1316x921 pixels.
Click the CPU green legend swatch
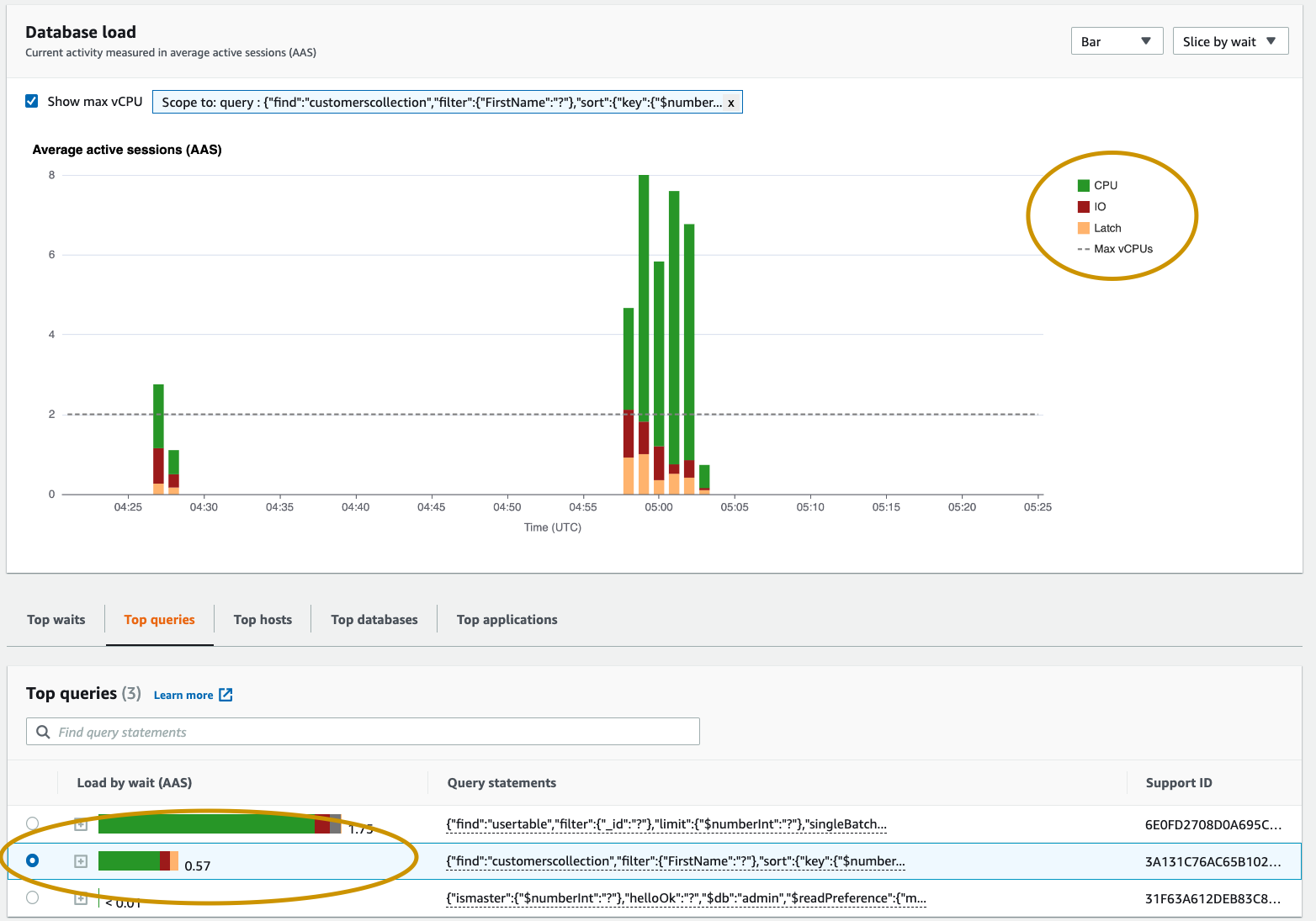[x=1082, y=184]
